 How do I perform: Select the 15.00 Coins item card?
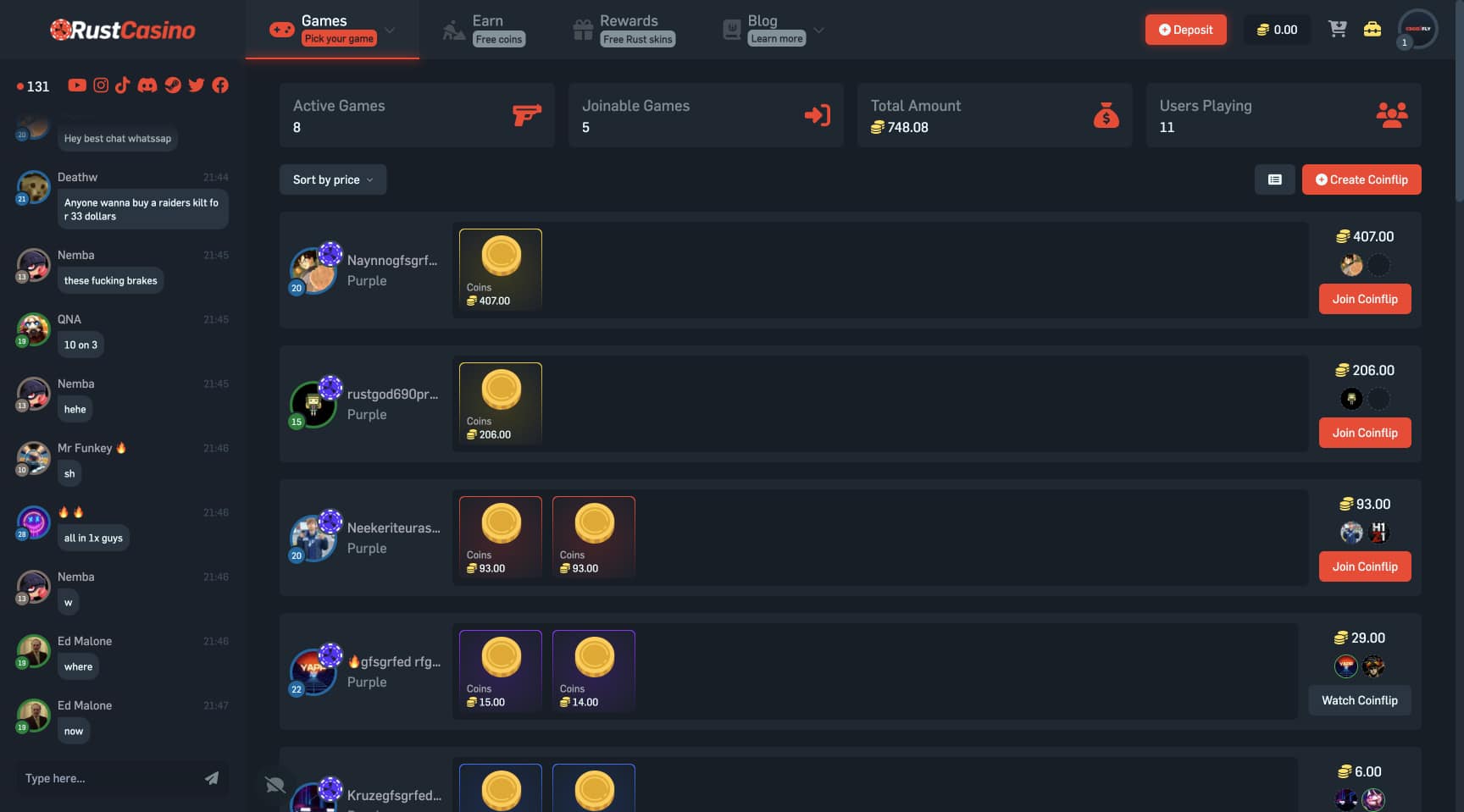(x=501, y=671)
